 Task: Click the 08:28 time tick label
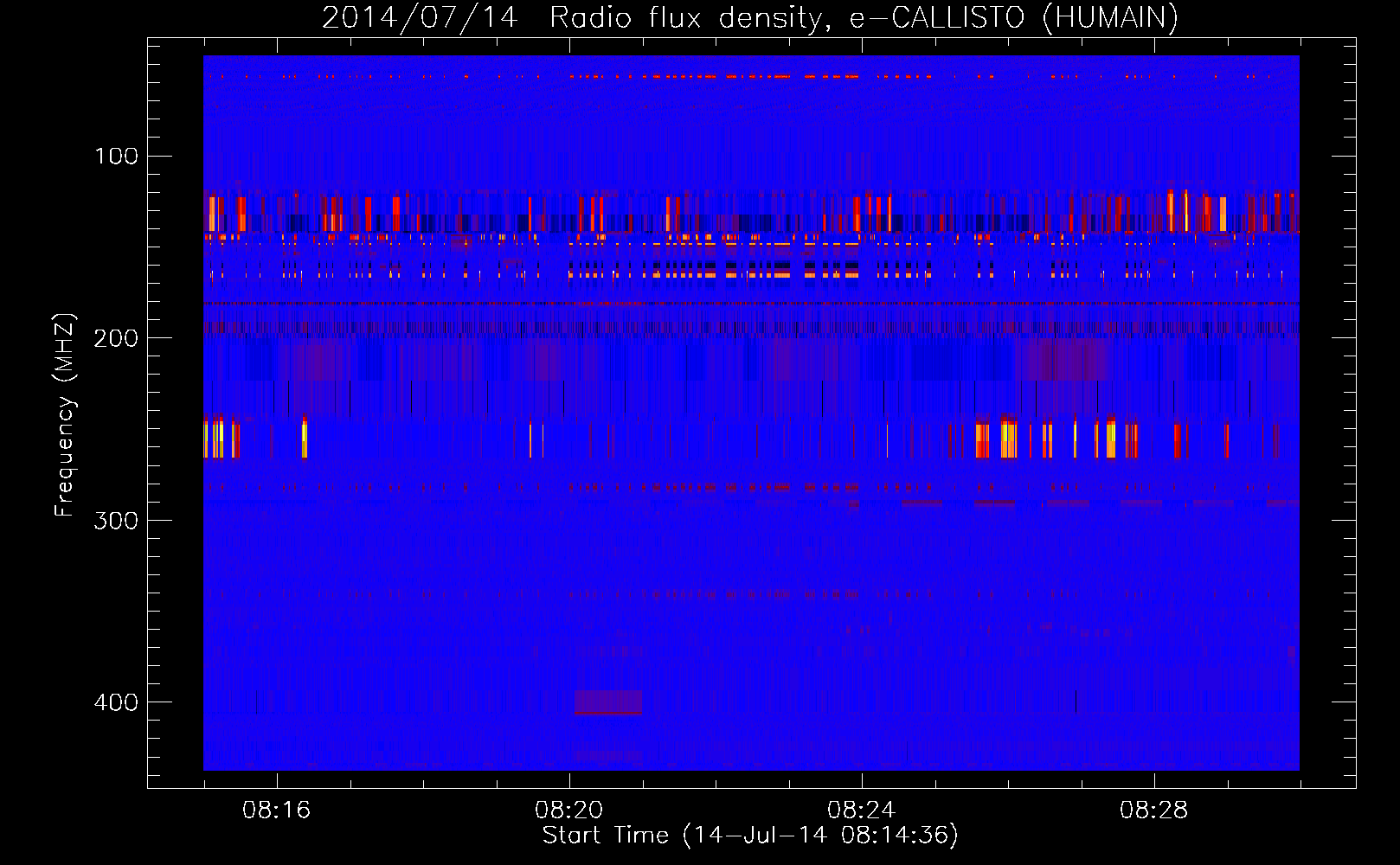(x=1154, y=811)
